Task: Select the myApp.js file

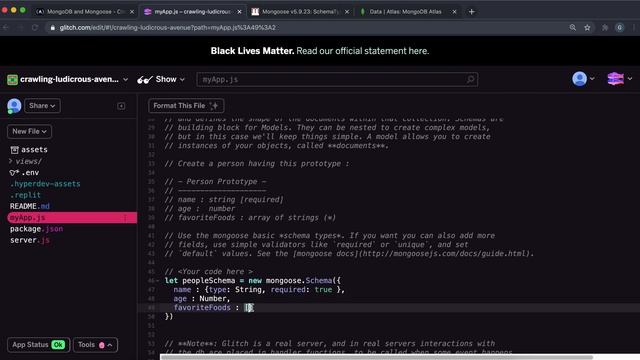Action: click(x=72, y=218)
